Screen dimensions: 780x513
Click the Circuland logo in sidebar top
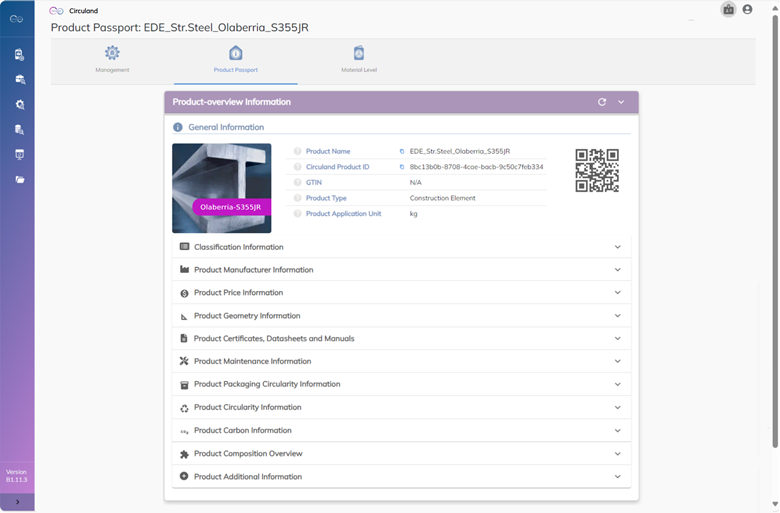pos(17,18)
